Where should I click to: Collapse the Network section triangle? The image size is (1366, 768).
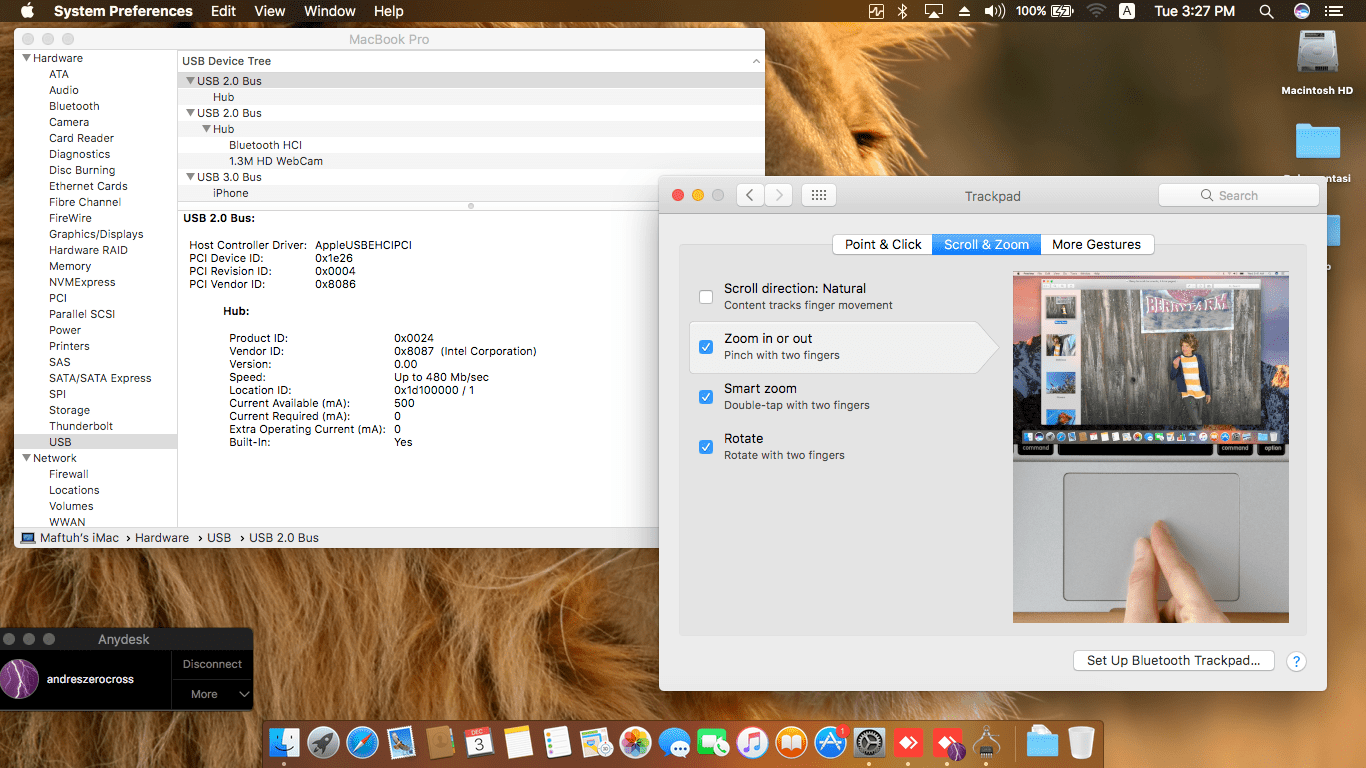26,458
